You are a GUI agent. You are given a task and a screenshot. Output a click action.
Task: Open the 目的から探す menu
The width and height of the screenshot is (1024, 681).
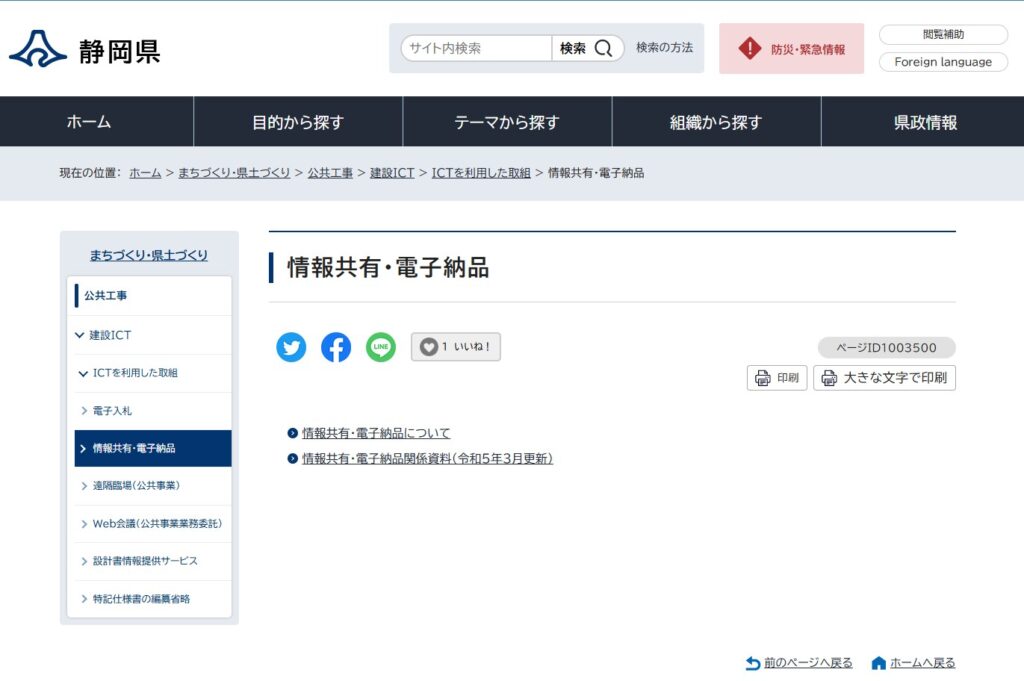(x=297, y=122)
